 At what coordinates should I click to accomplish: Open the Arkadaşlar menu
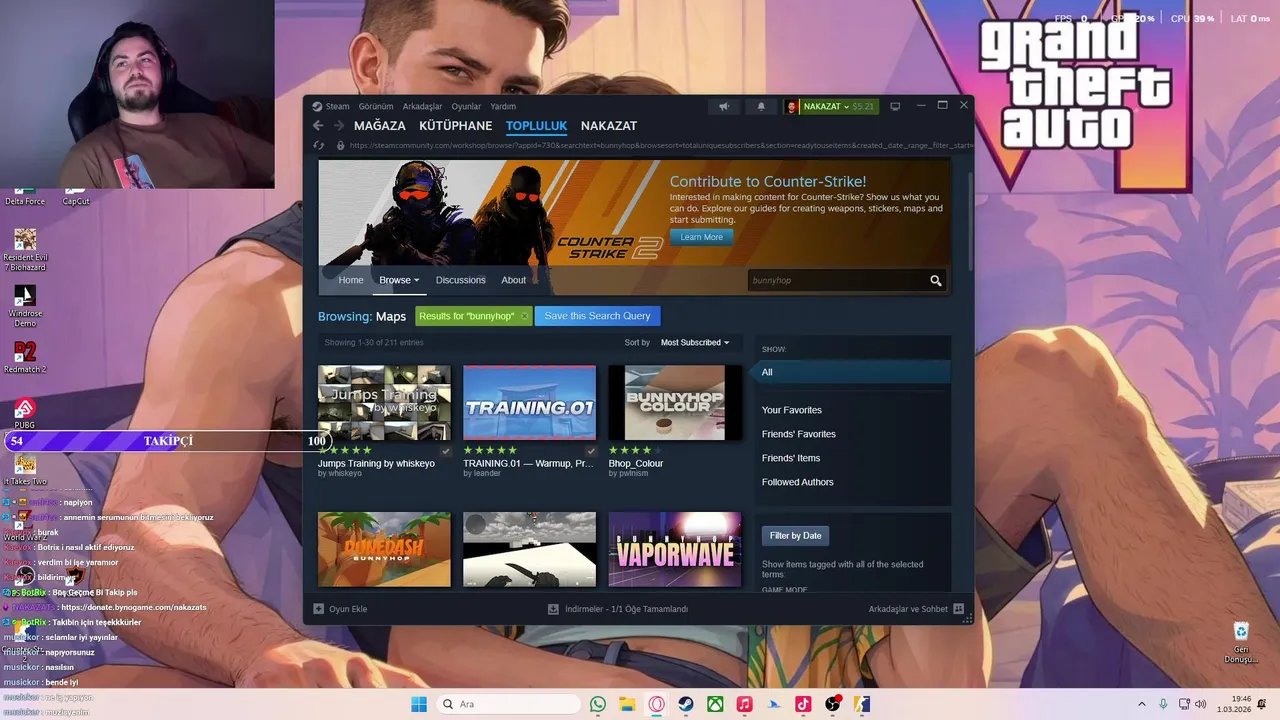click(x=422, y=106)
